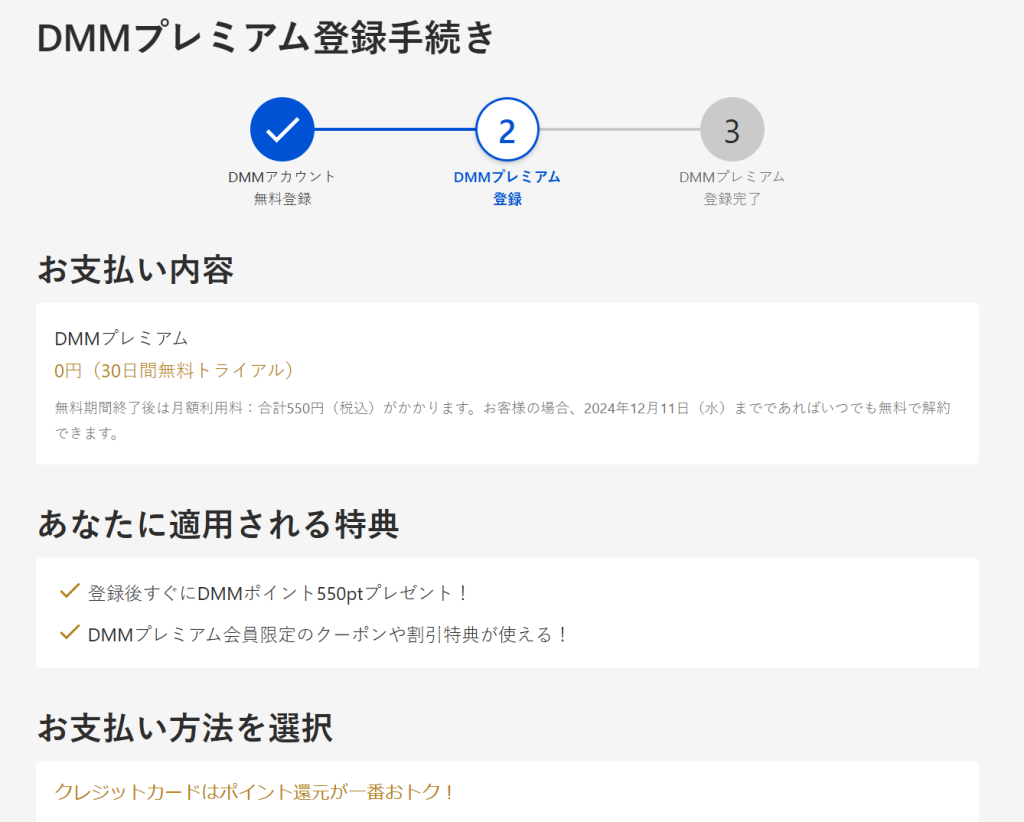The width and height of the screenshot is (1024, 822).
Task: Click blue progress line between steps 1 and 2
Action: pyautogui.click(x=395, y=129)
